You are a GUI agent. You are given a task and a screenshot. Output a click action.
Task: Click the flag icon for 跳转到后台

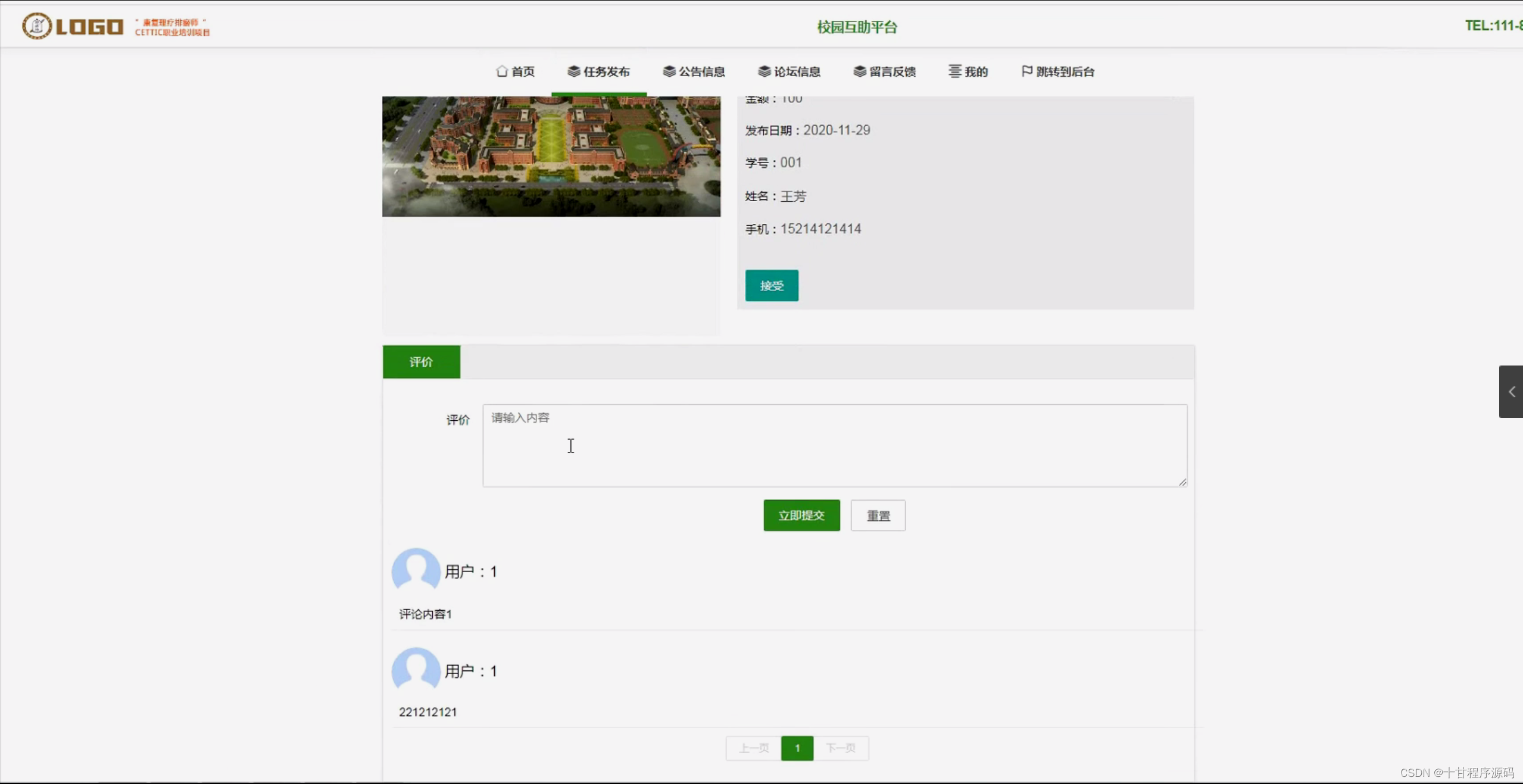click(x=1025, y=71)
